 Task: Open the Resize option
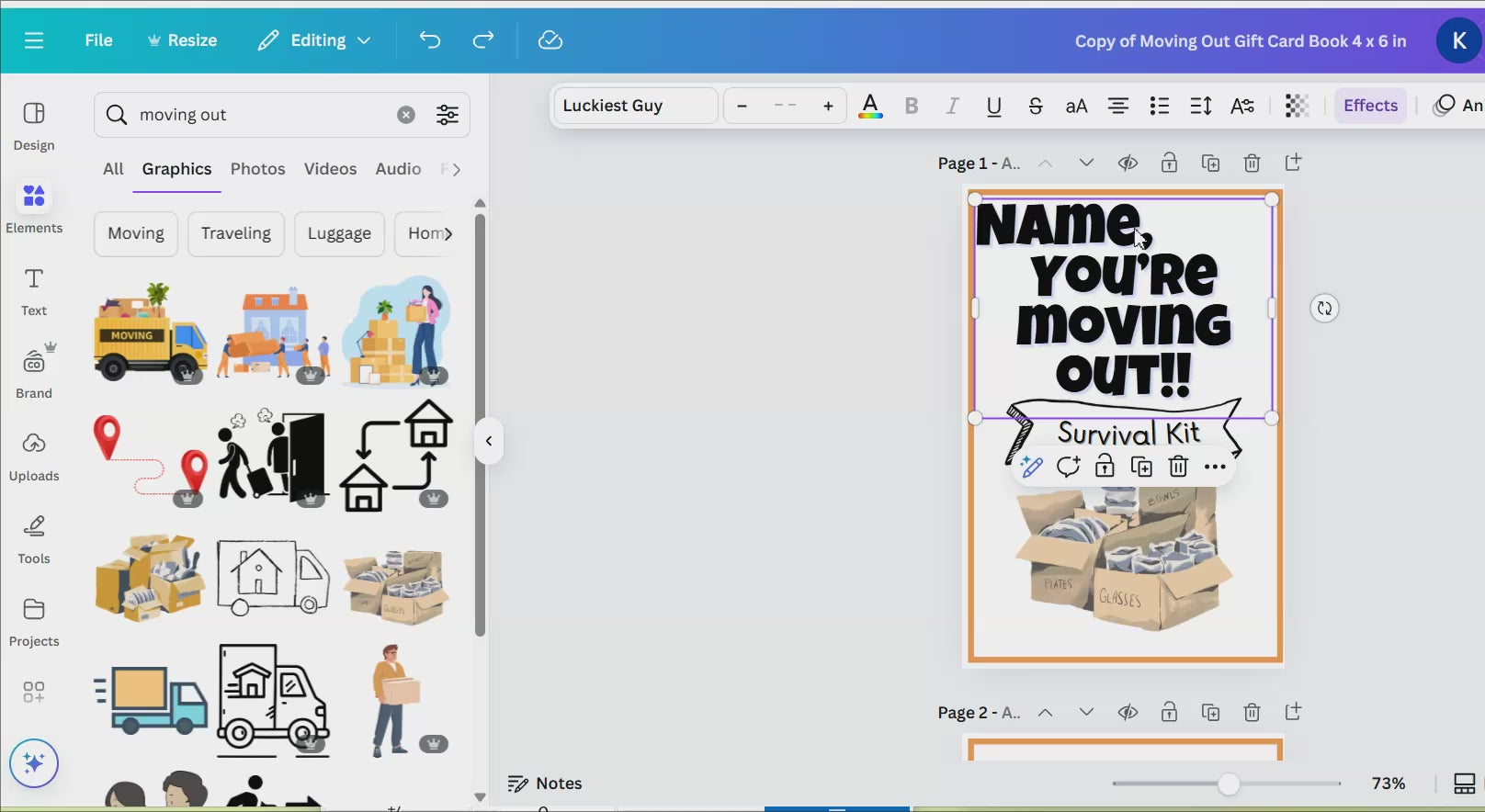pyautogui.click(x=182, y=40)
